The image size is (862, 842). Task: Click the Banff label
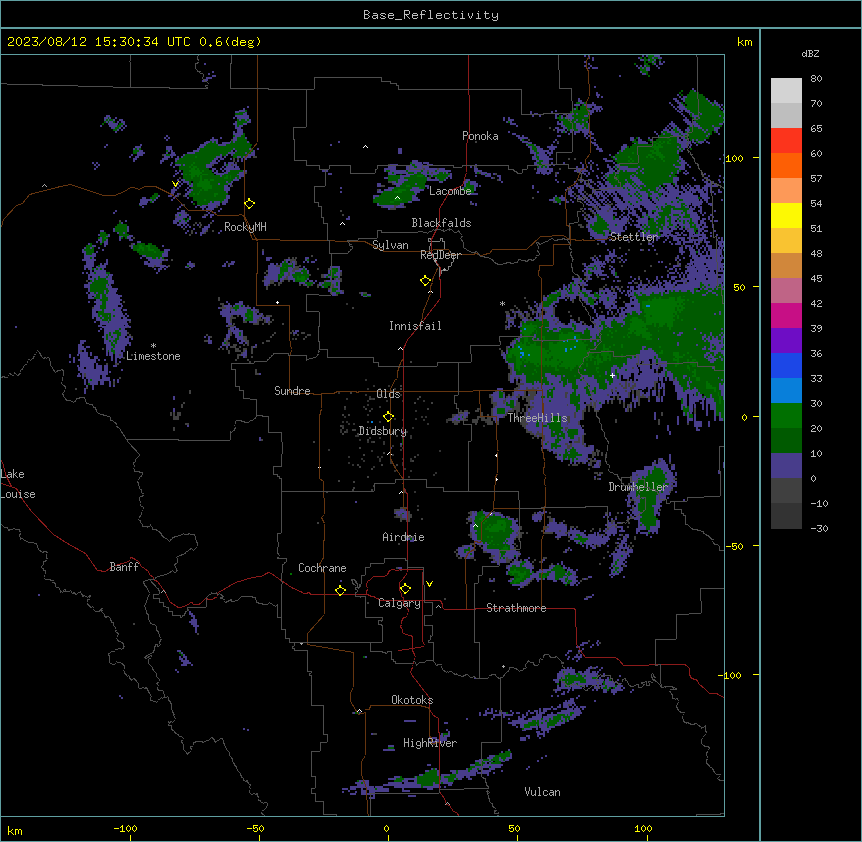tap(124, 567)
